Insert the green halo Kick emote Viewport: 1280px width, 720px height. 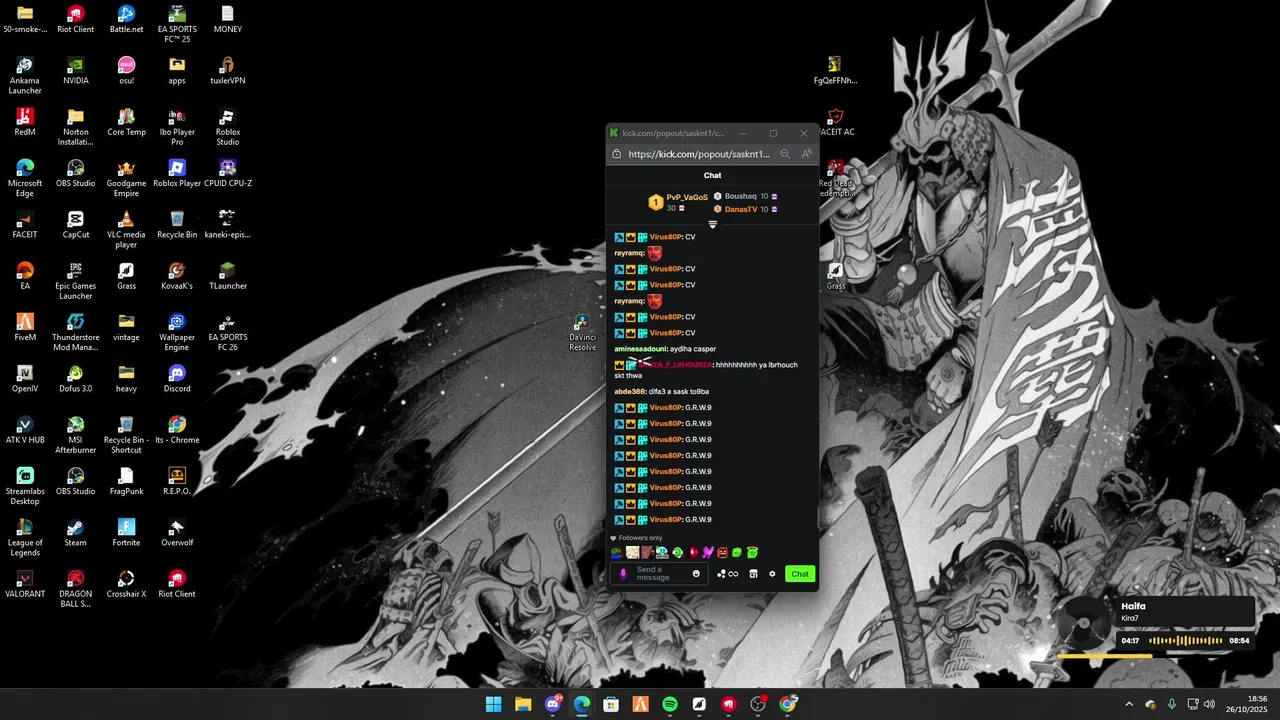[752, 552]
